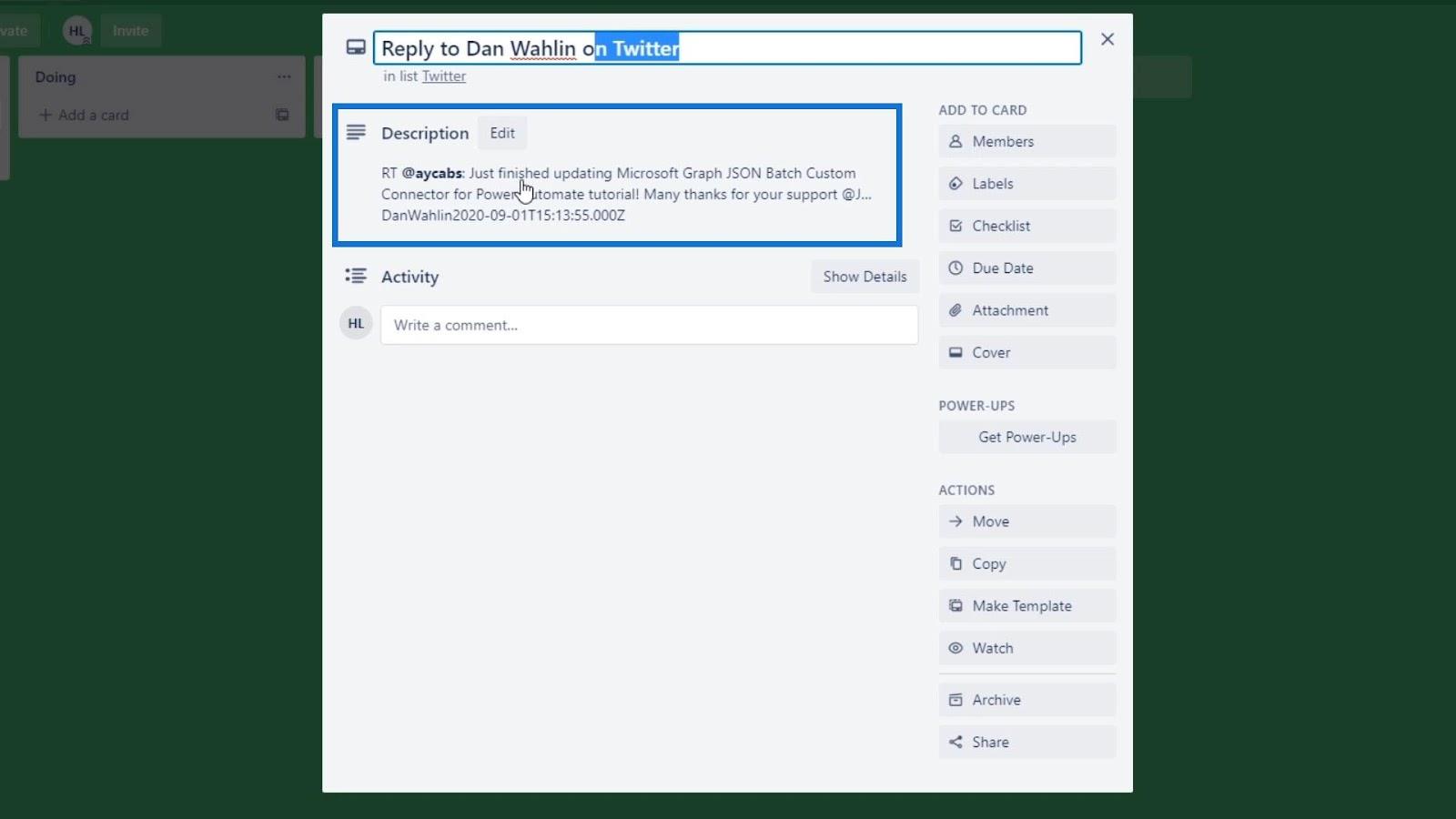Image resolution: width=1456 pixels, height=819 pixels.
Task: Click the HL avatar beside comment box
Action: tap(356, 323)
